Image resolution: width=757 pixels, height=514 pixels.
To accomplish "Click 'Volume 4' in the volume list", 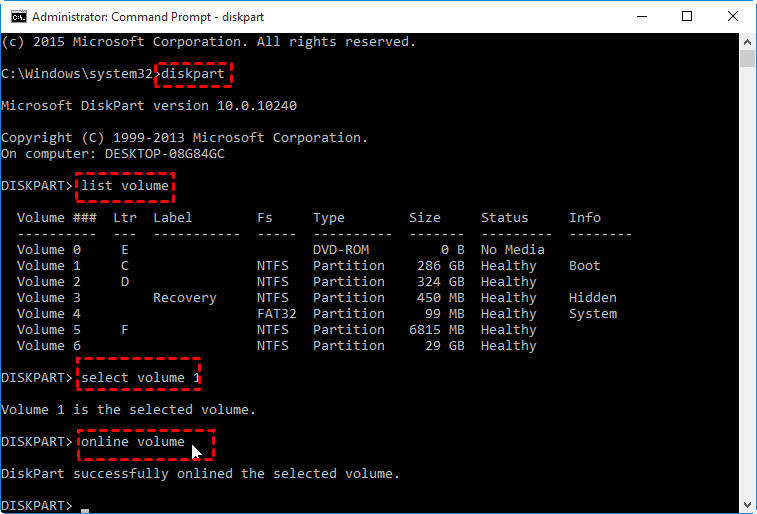I will pos(49,314).
